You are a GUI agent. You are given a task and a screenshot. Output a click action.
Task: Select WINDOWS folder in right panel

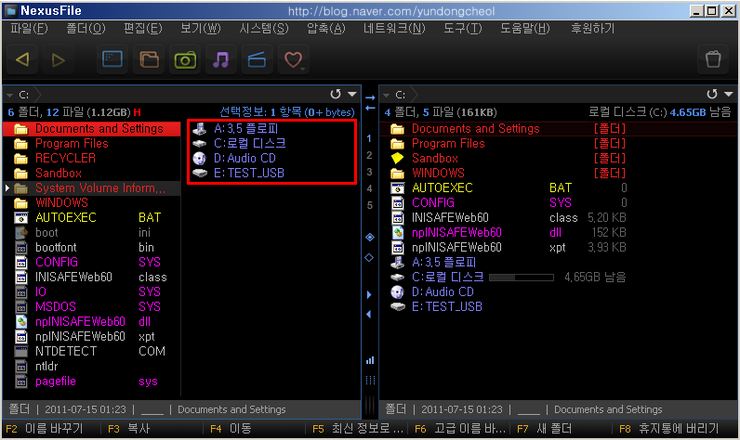pos(438,173)
